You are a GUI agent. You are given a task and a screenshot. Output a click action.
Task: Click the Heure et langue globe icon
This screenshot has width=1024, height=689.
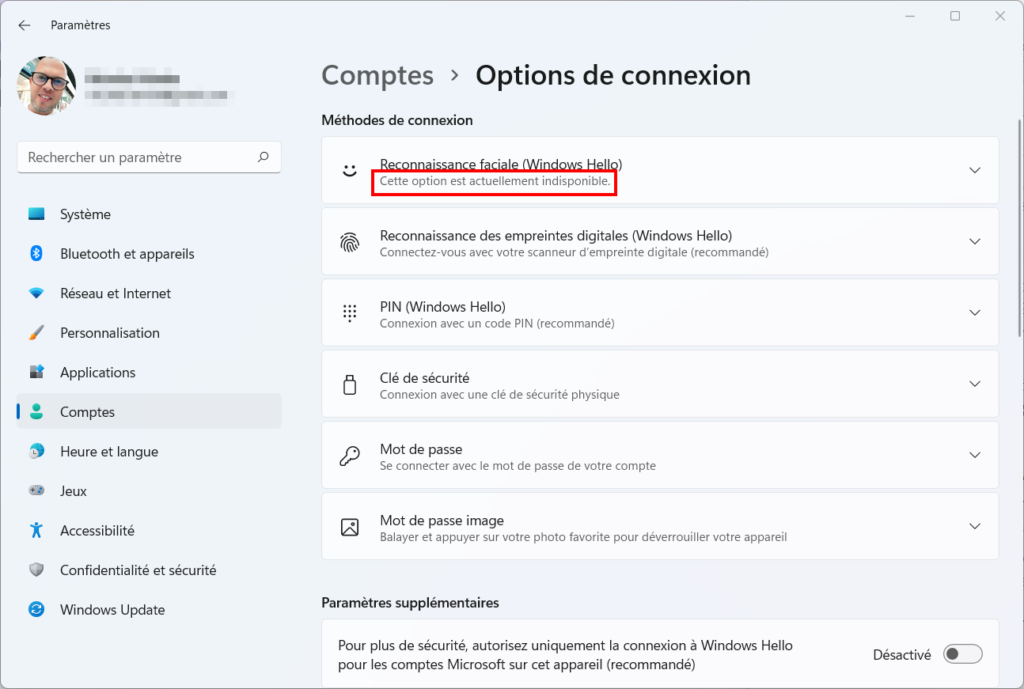tap(37, 451)
